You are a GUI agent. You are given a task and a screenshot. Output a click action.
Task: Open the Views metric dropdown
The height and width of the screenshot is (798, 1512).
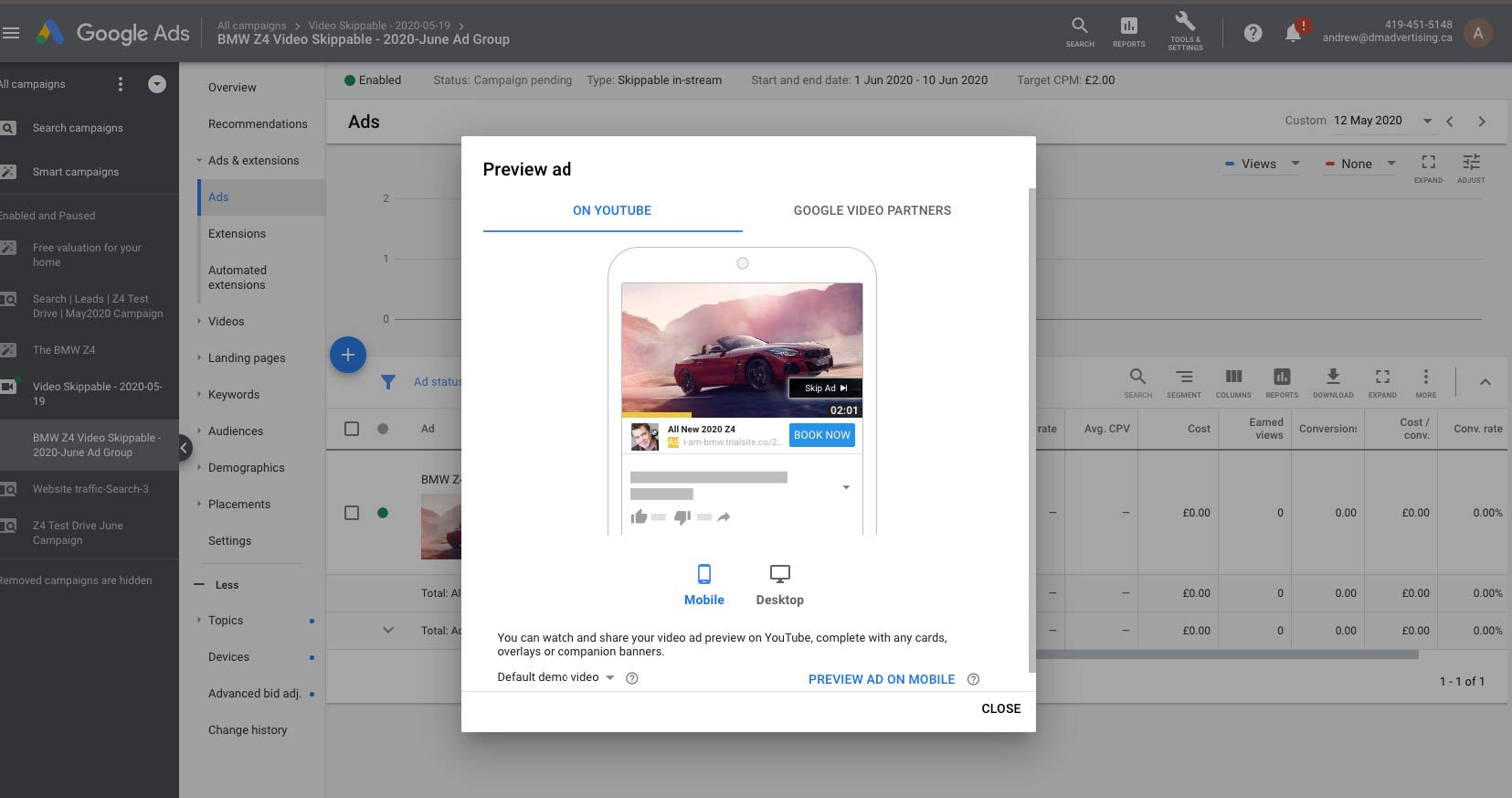1262,164
